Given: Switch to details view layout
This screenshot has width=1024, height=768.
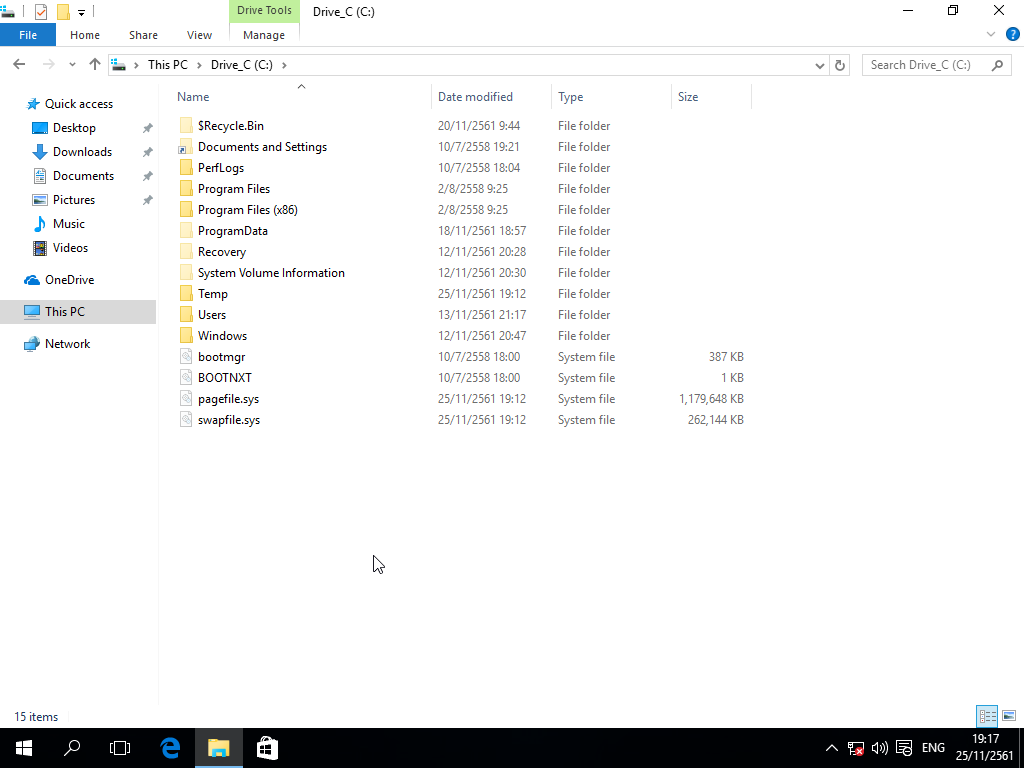Looking at the screenshot, I should [x=987, y=716].
